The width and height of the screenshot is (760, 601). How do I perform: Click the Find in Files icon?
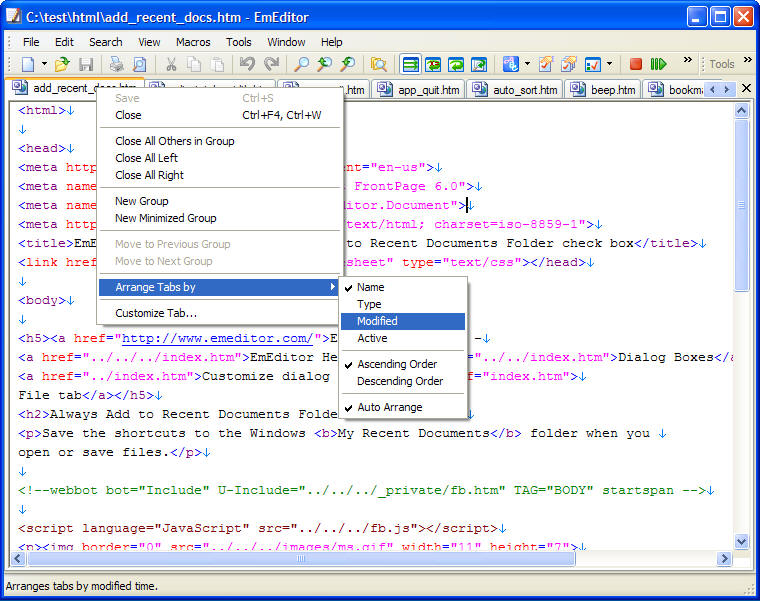pyautogui.click(x=378, y=64)
